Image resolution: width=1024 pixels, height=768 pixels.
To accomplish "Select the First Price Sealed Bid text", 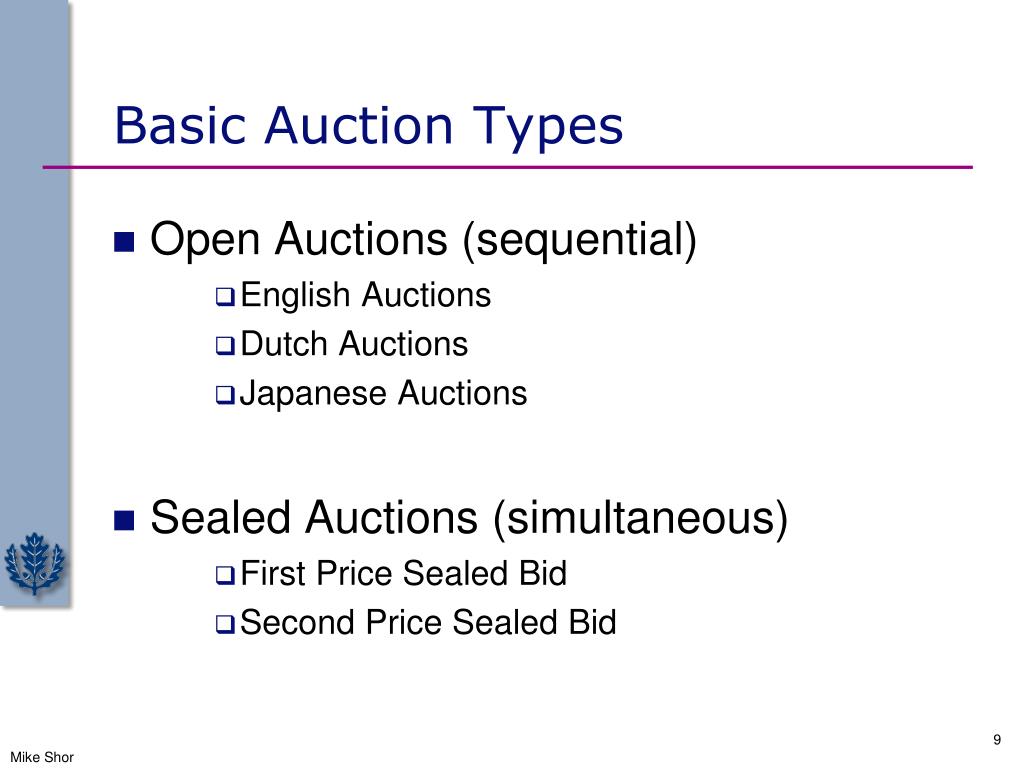I will point(404,573).
